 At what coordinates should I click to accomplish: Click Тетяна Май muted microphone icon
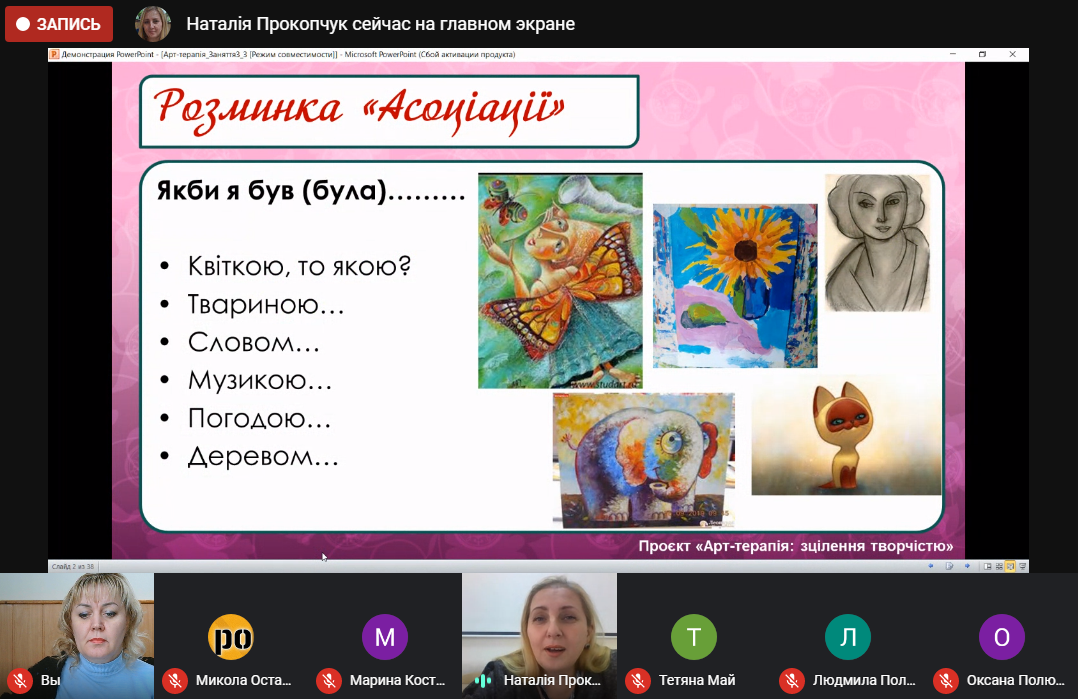tap(637, 681)
